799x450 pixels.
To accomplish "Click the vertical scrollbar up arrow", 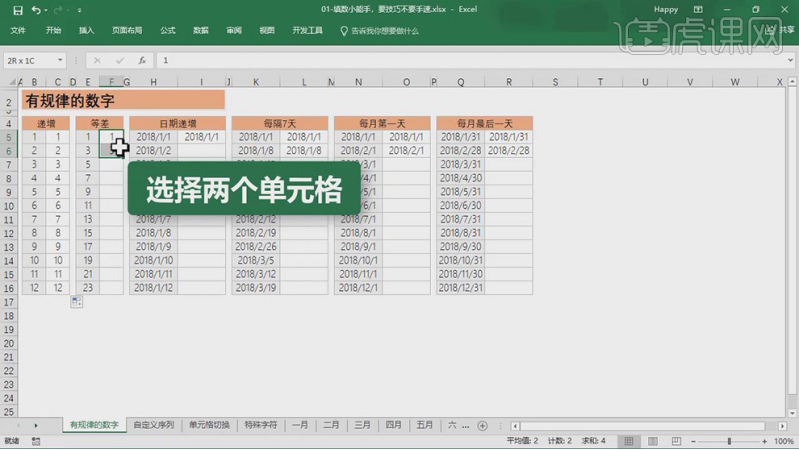I will tap(792, 82).
